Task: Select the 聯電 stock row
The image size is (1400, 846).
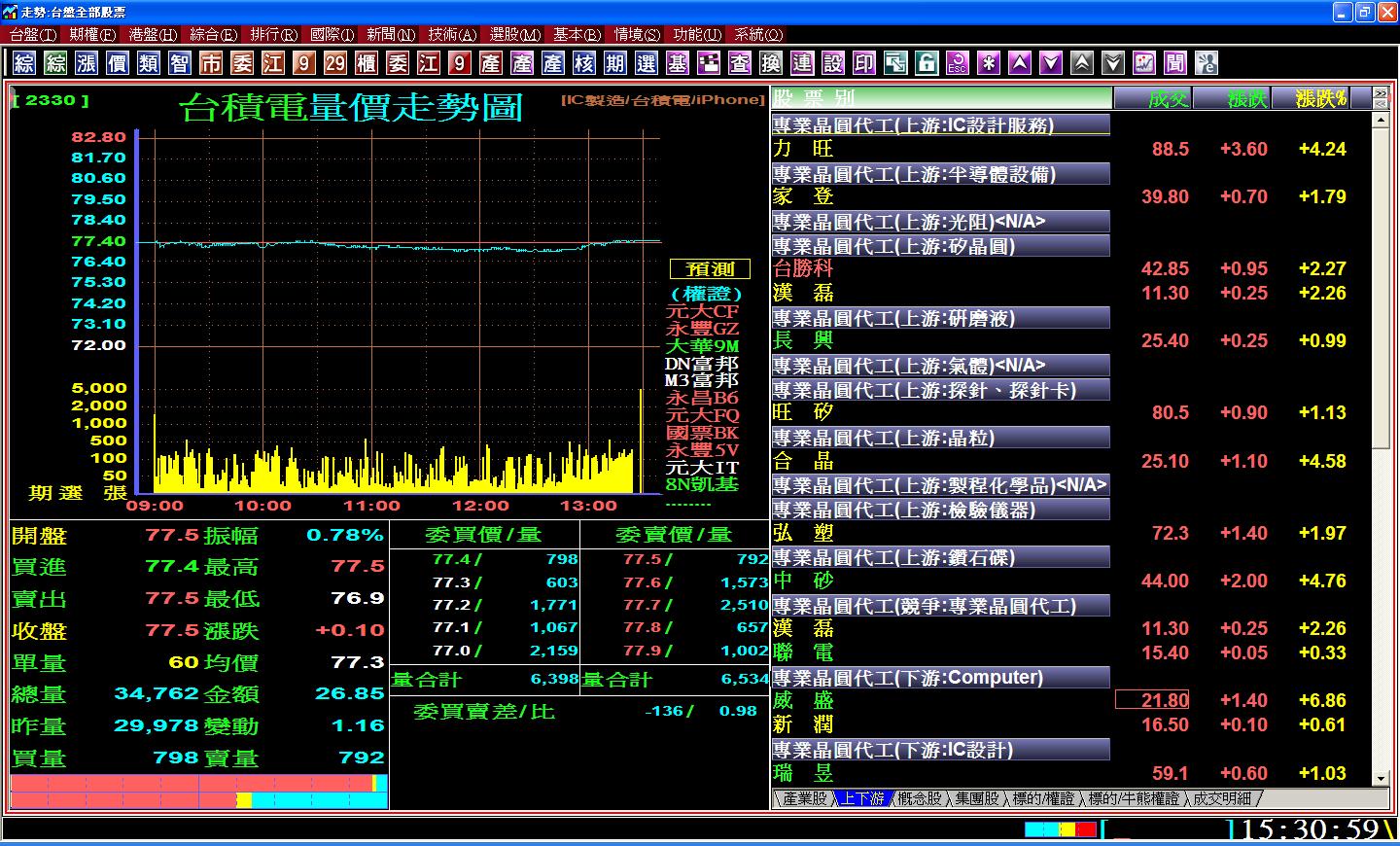Action: (x=1071, y=652)
